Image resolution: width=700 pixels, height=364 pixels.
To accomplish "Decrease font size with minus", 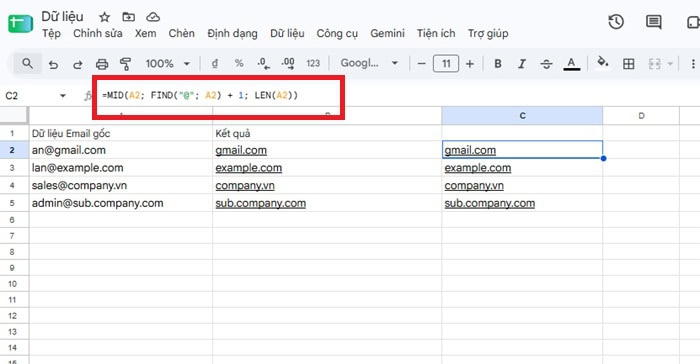I will [x=421, y=64].
